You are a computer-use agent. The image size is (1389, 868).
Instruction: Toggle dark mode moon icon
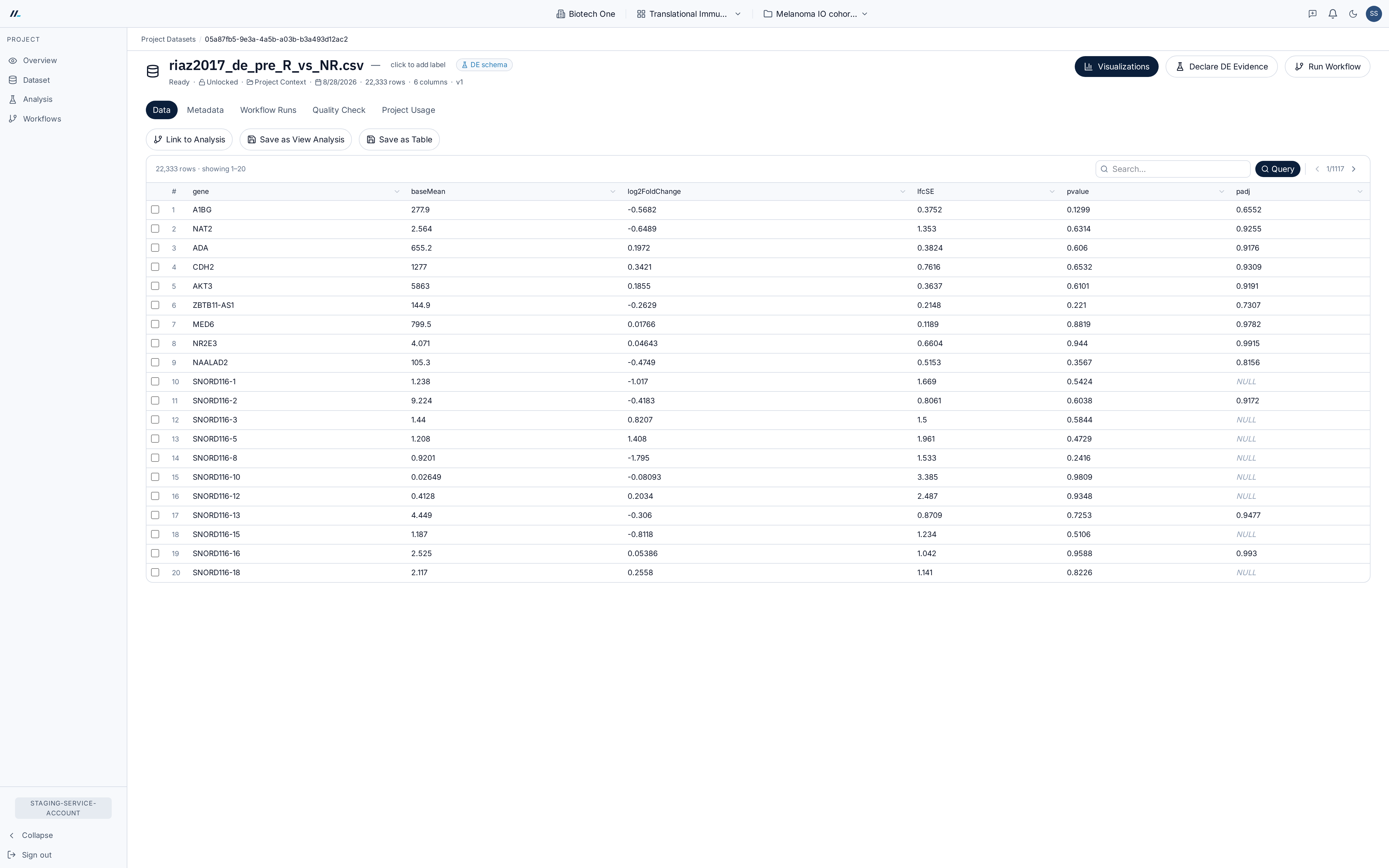1353,14
